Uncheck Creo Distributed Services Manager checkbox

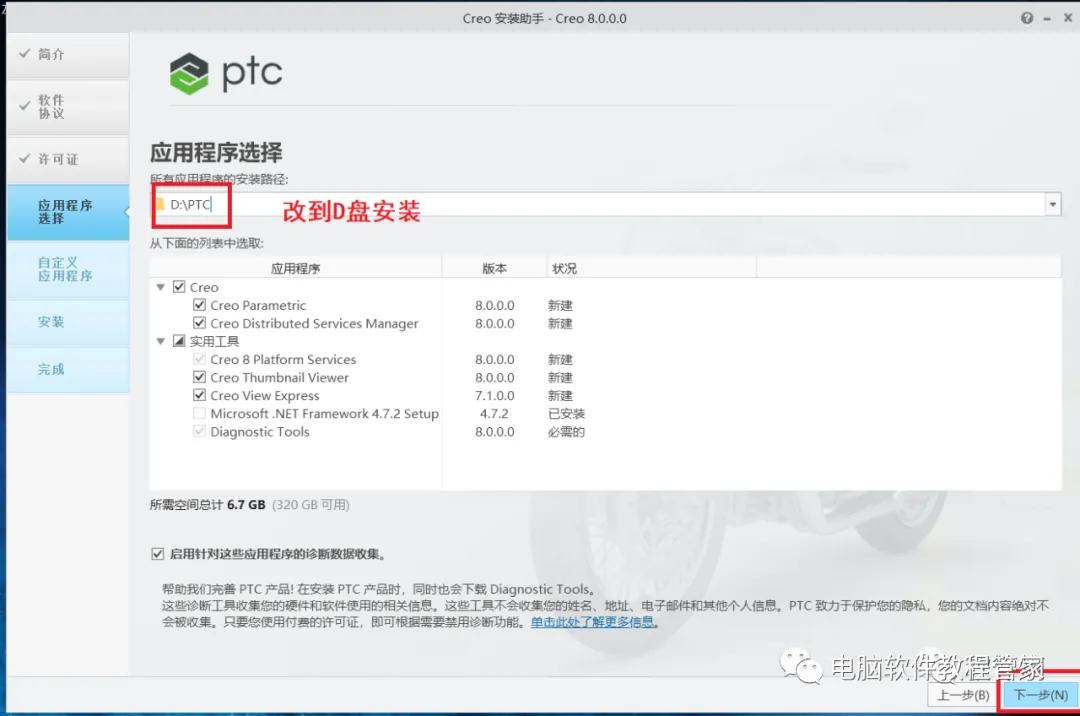(200, 323)
